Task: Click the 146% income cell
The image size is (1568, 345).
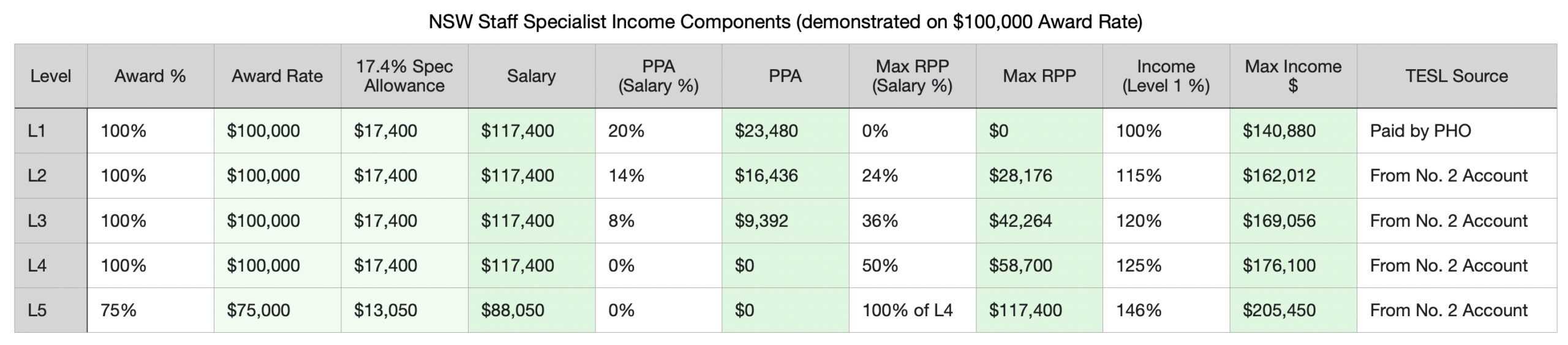Action: coord(1139,310)
